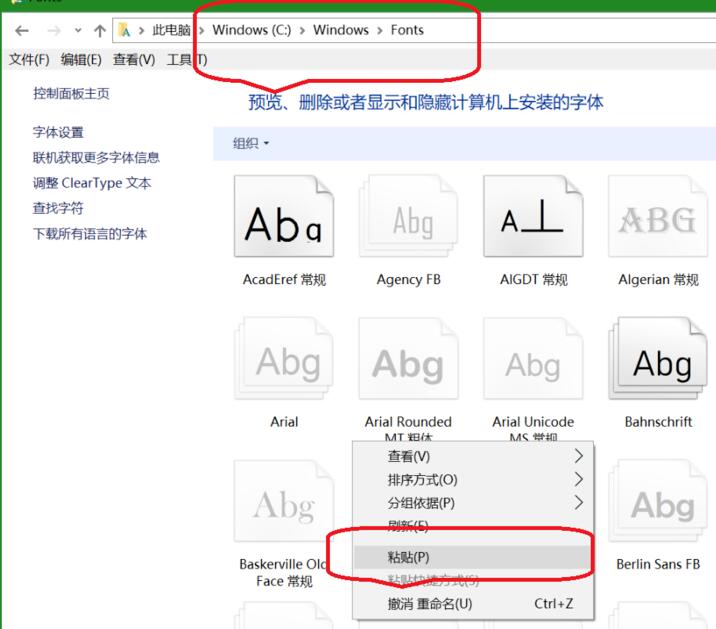Select the Baskerville Old Face font icon
The width and height of the screenshot is (716, 629).
(x=282, y=505)
